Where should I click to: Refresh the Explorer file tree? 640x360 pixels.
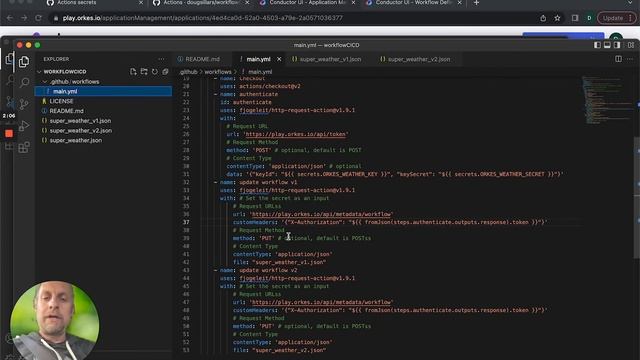click(155, 71)
